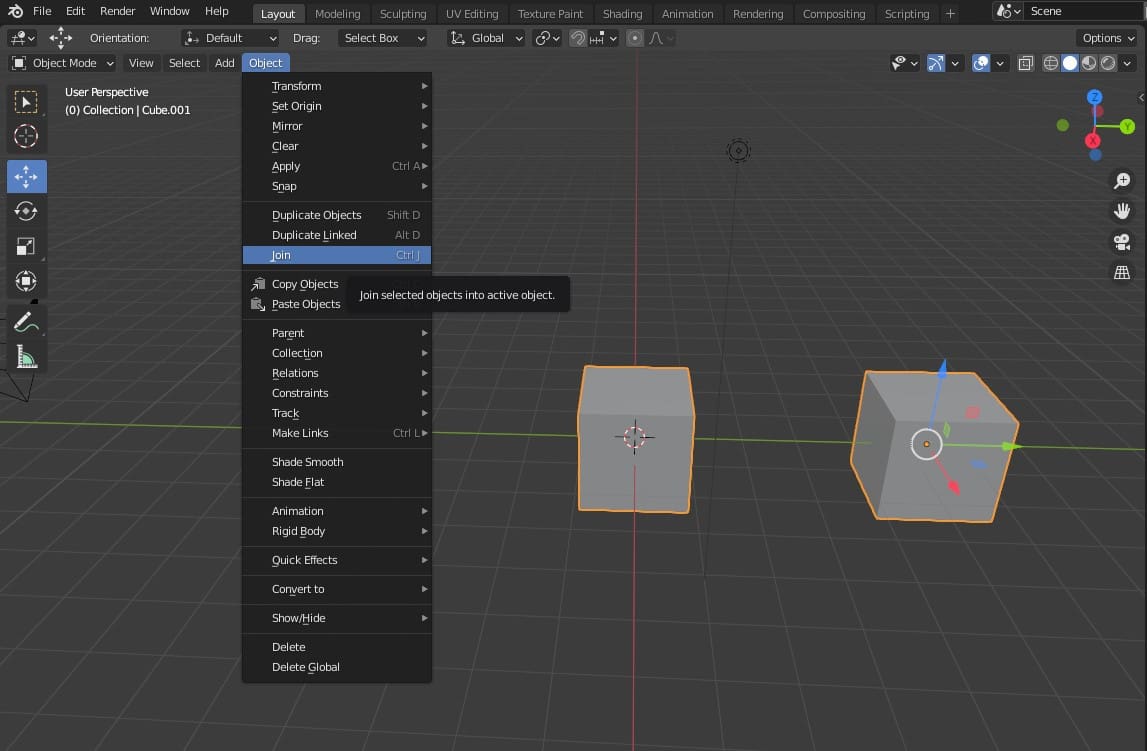Add a workspace with plus icon
The height and width of the screenshot is (751, 1147).
(950, 13)
